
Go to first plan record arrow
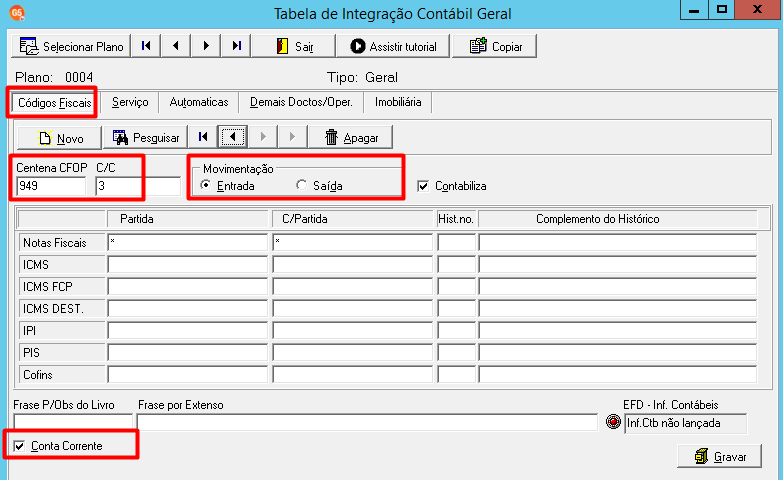click(x=146, y=46)
